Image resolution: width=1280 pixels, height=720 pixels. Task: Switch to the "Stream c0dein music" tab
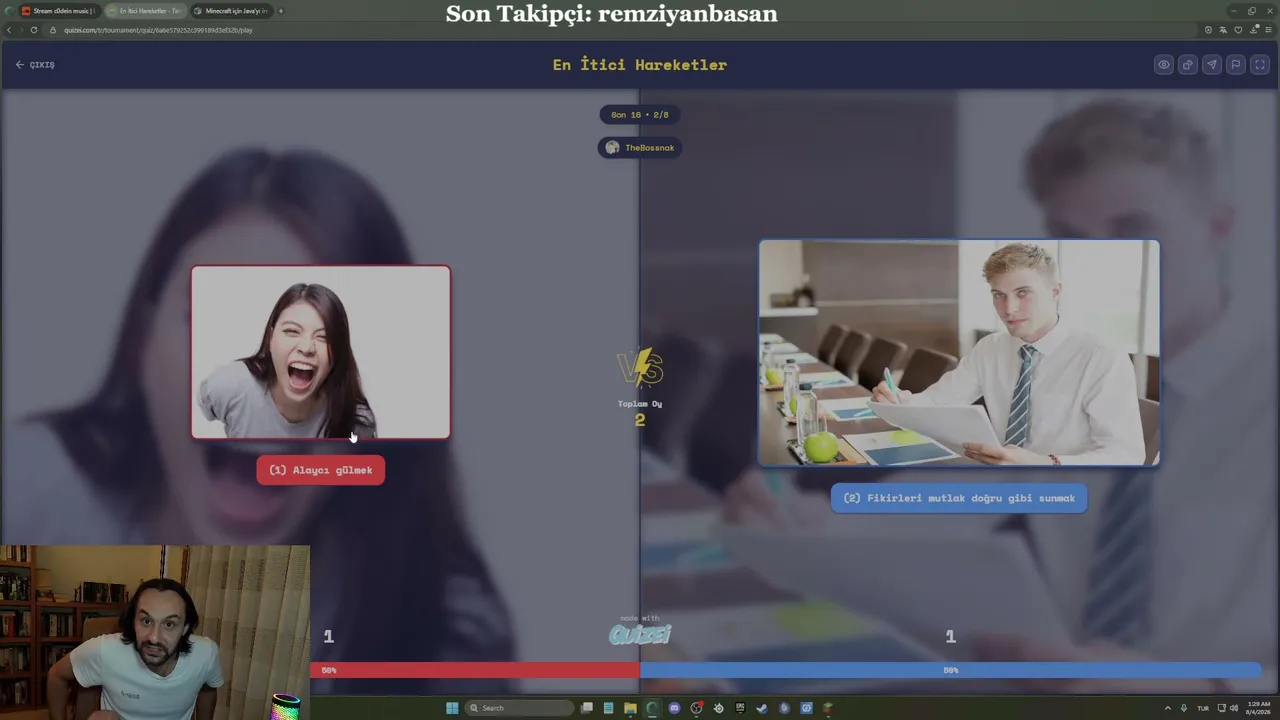58,11
